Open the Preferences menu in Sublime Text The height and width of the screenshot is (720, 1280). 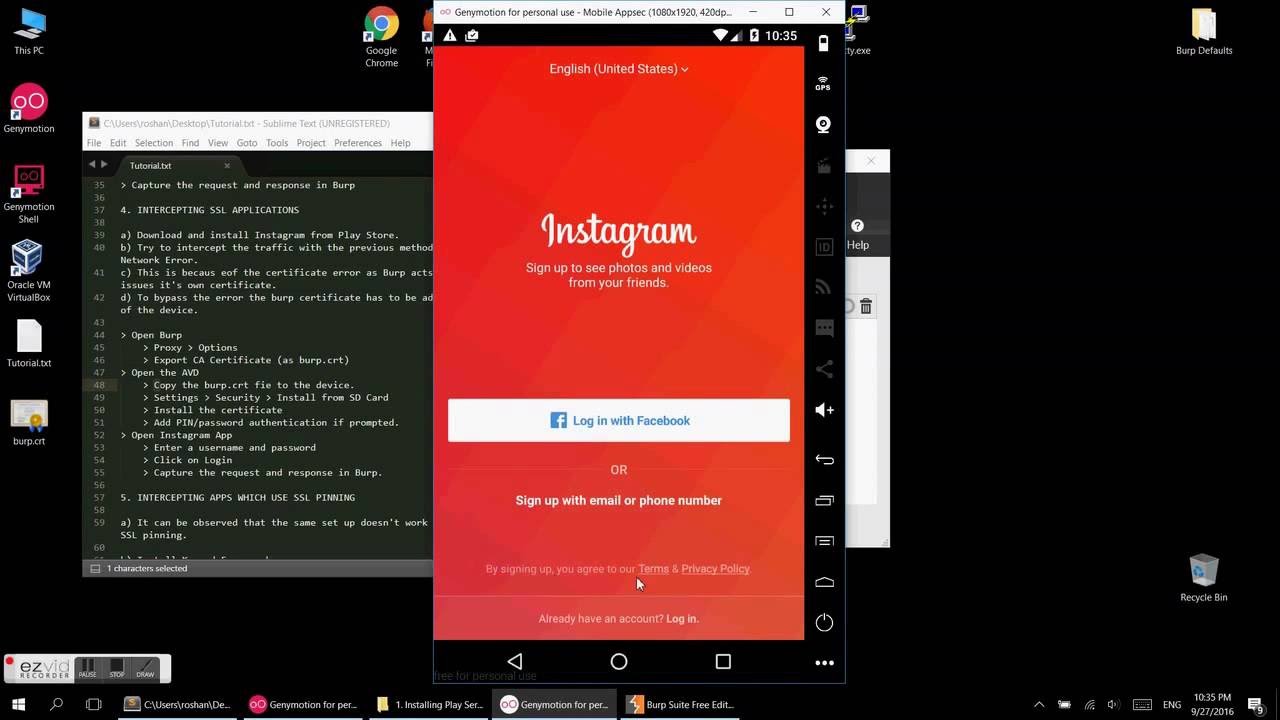click(x=358, y=143)
